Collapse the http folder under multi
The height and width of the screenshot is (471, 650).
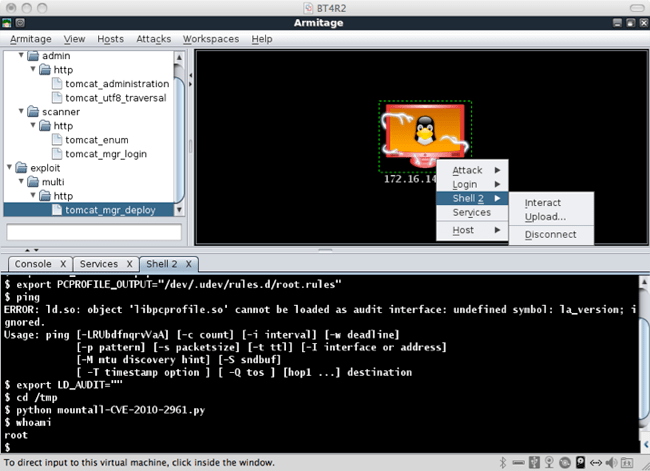(33, 195)
